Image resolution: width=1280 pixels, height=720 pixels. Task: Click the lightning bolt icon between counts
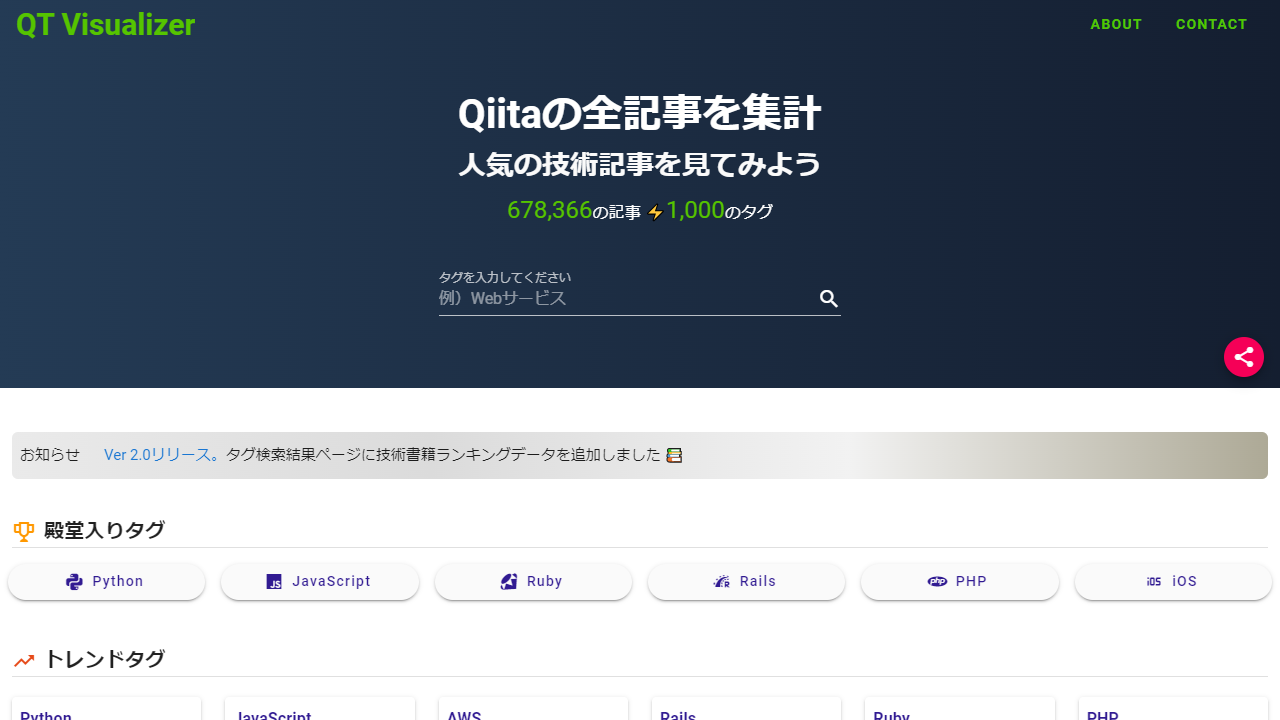click(x=655, y=212)
